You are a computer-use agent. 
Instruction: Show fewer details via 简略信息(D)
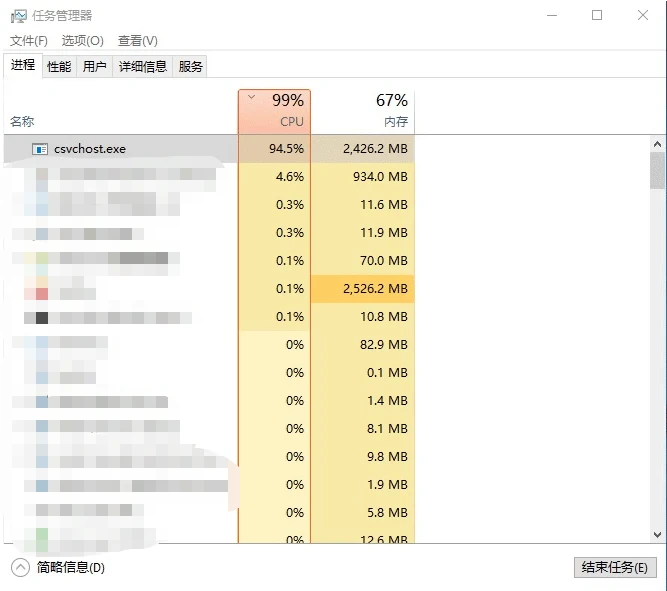[x=70, y=567]
